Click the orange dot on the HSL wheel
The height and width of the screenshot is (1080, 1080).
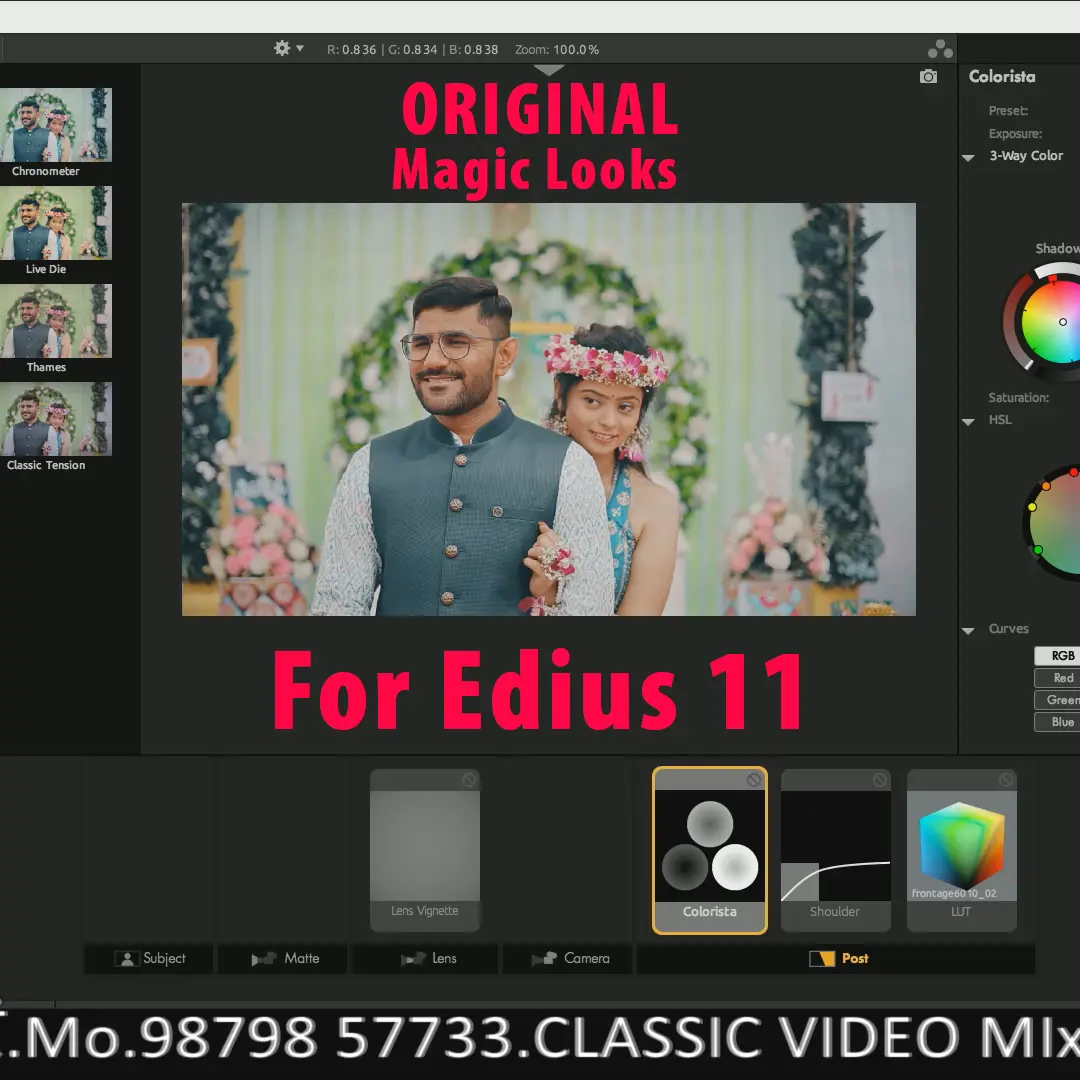(x=1046, y=486)
